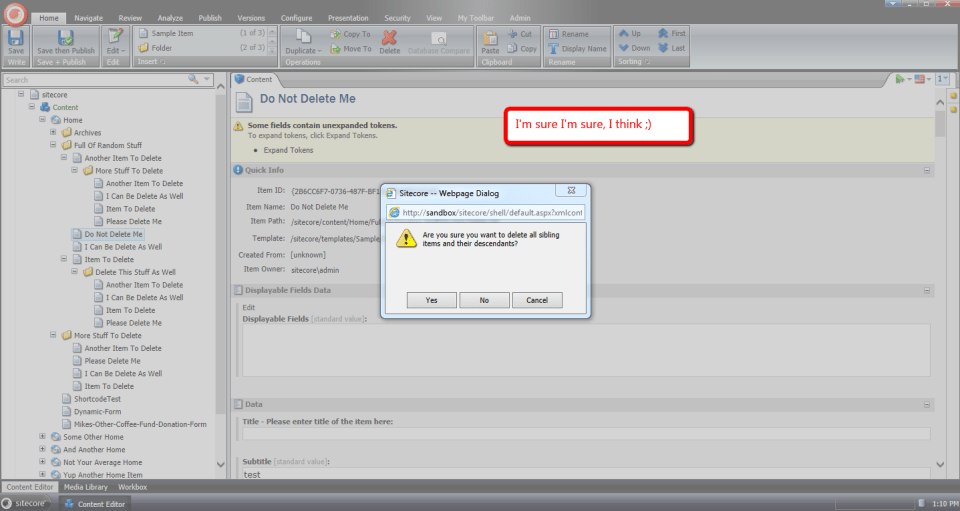960x511 pixels.
Task: Expand And Another Home node
Action: (42, 449)
